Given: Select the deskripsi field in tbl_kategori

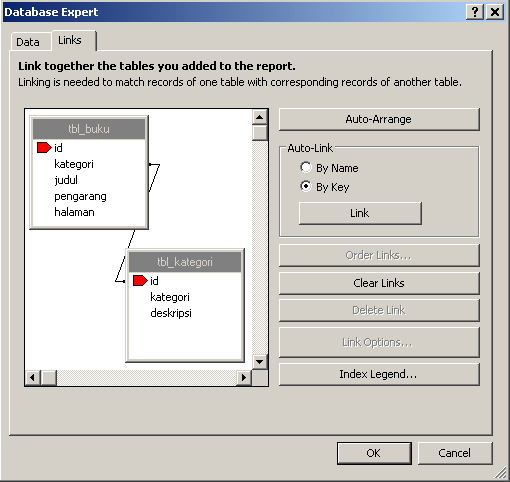Looking at the screenshot, I should pyautogui.click(x=171, y=313).
